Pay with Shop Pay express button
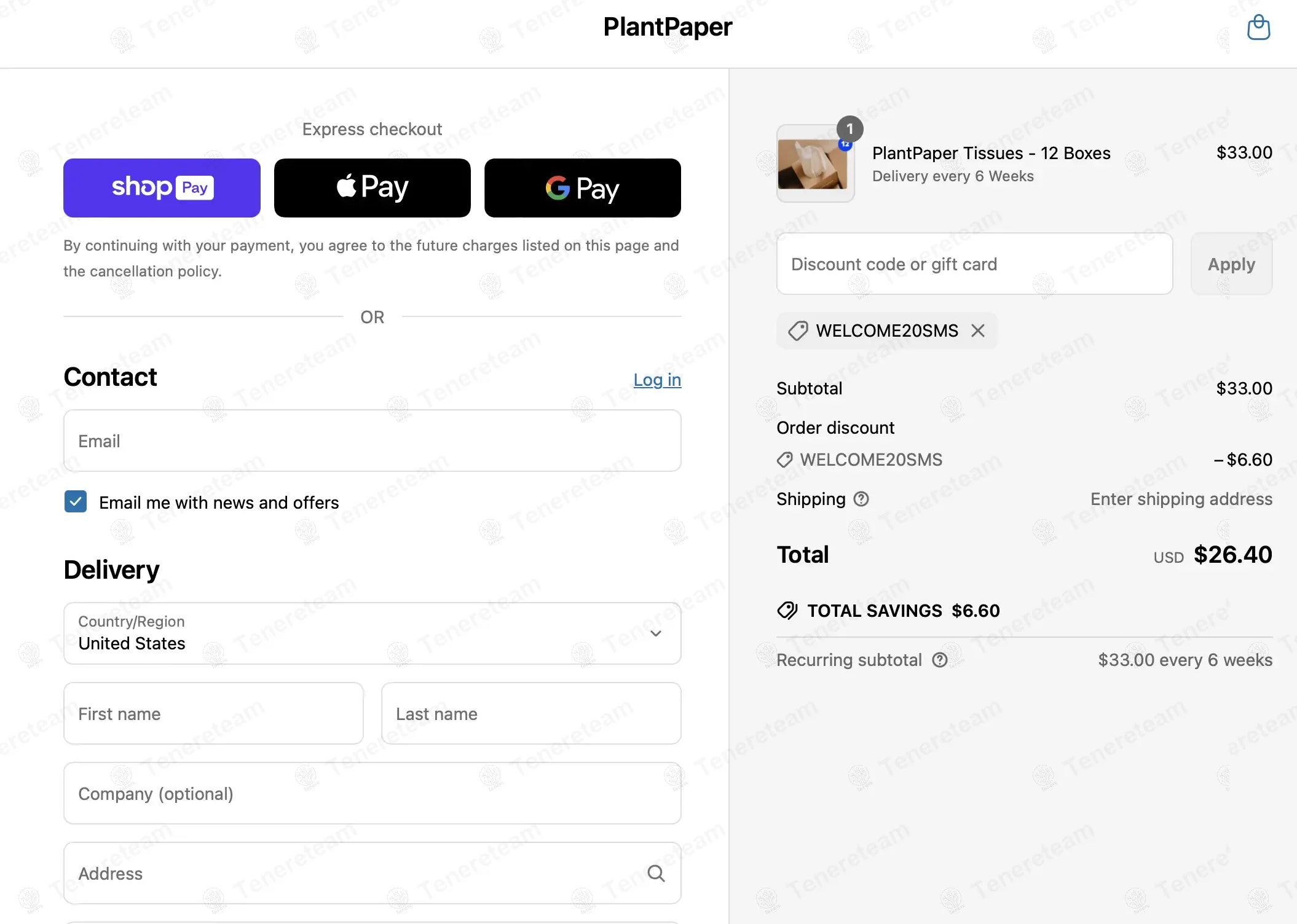 coord(162,188)
